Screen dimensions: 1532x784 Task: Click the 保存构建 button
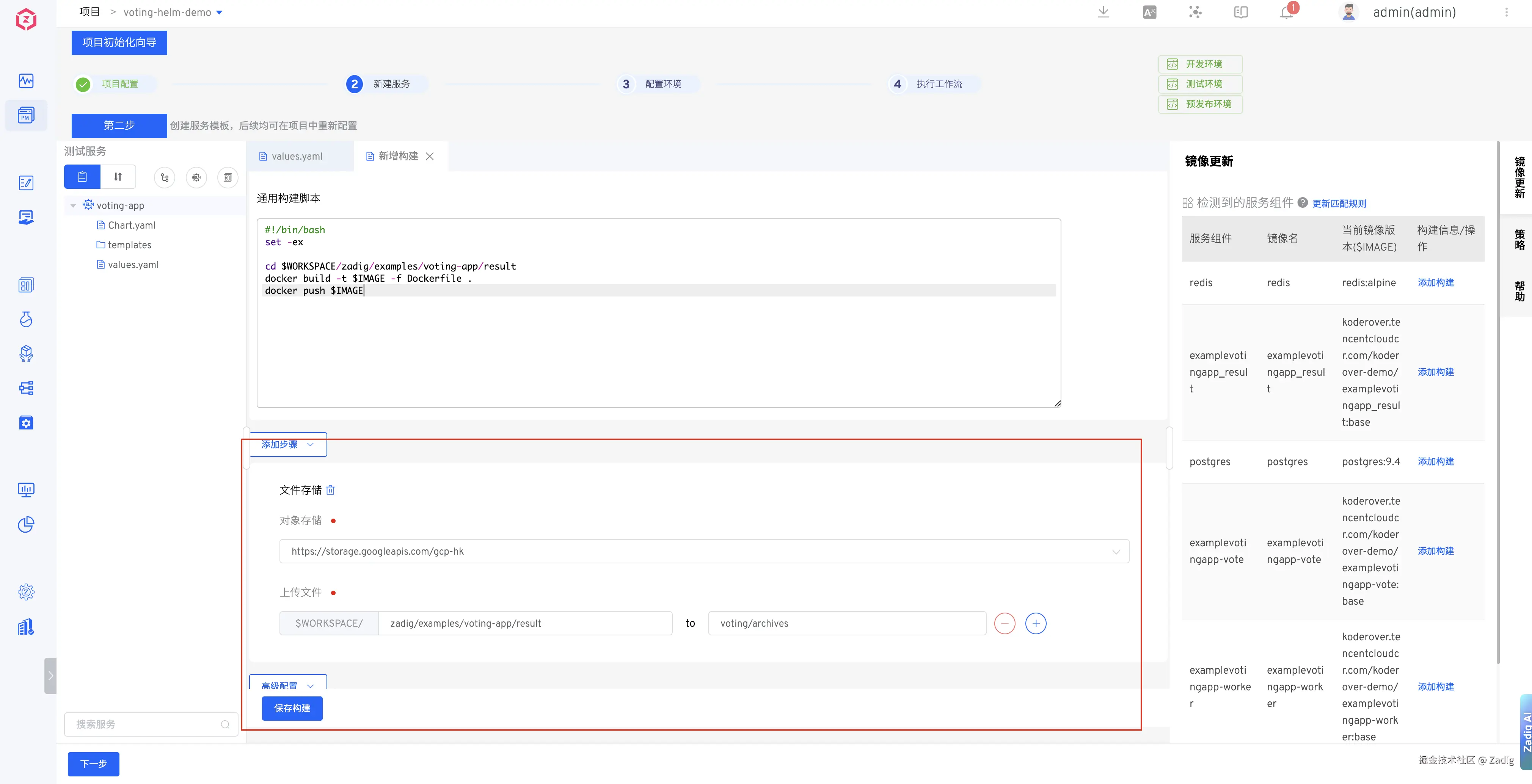(x=292, y=708)
